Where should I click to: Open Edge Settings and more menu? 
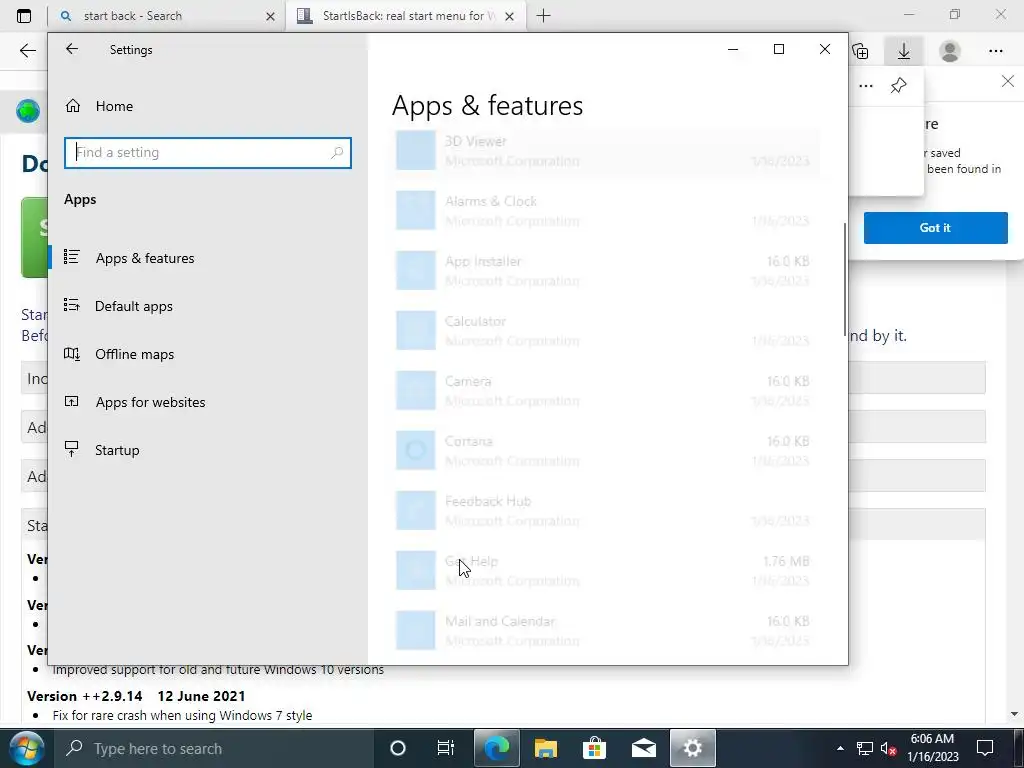click(x=995, y=51)
